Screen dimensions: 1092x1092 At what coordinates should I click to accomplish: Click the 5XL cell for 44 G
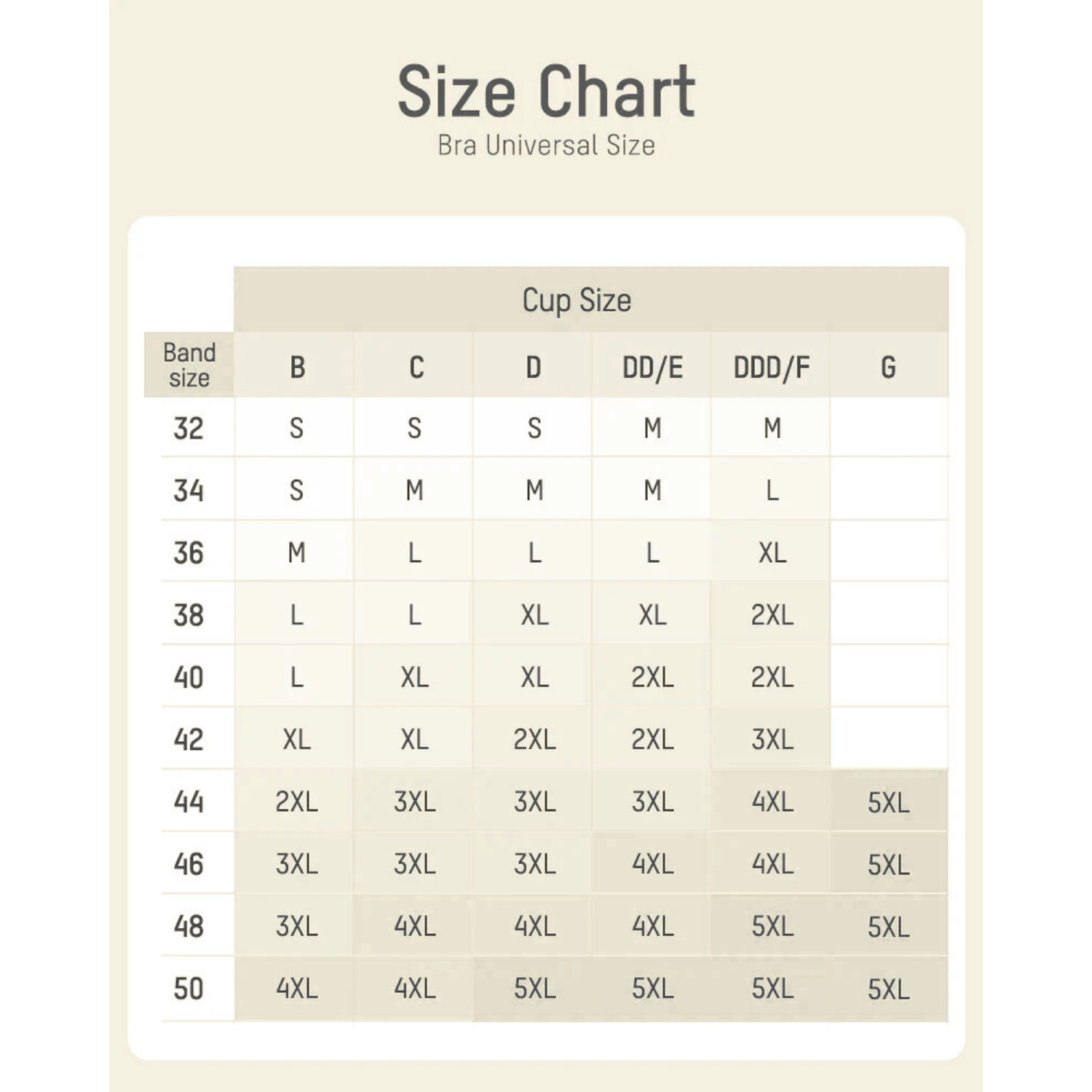pyautogui.click(x=888, y=802)
